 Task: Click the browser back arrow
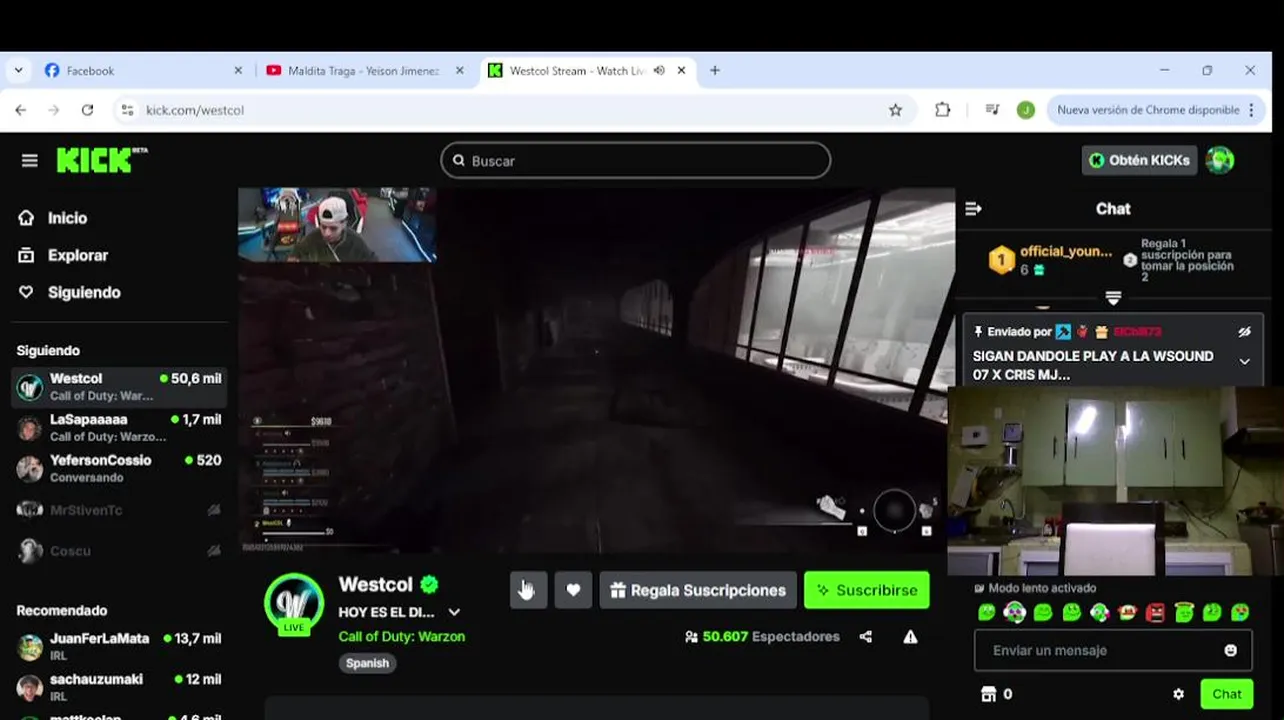coord(21,110)
